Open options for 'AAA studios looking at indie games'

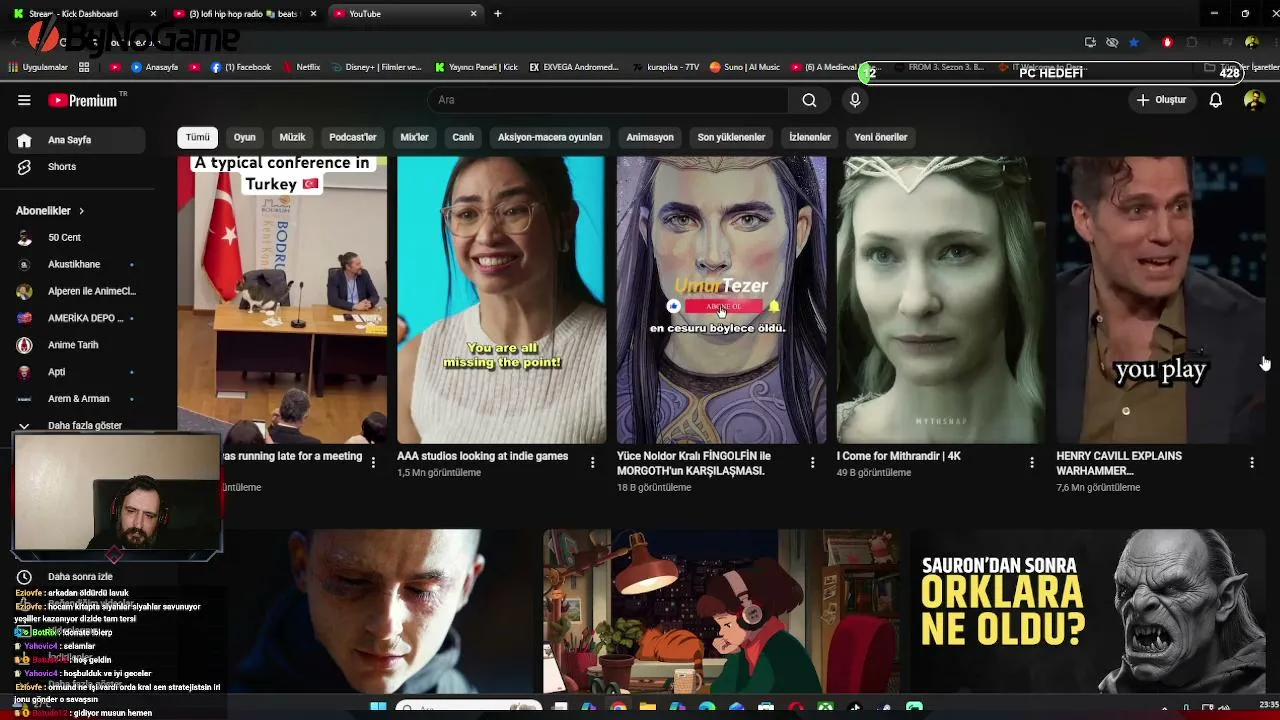(x=592, y=462)
